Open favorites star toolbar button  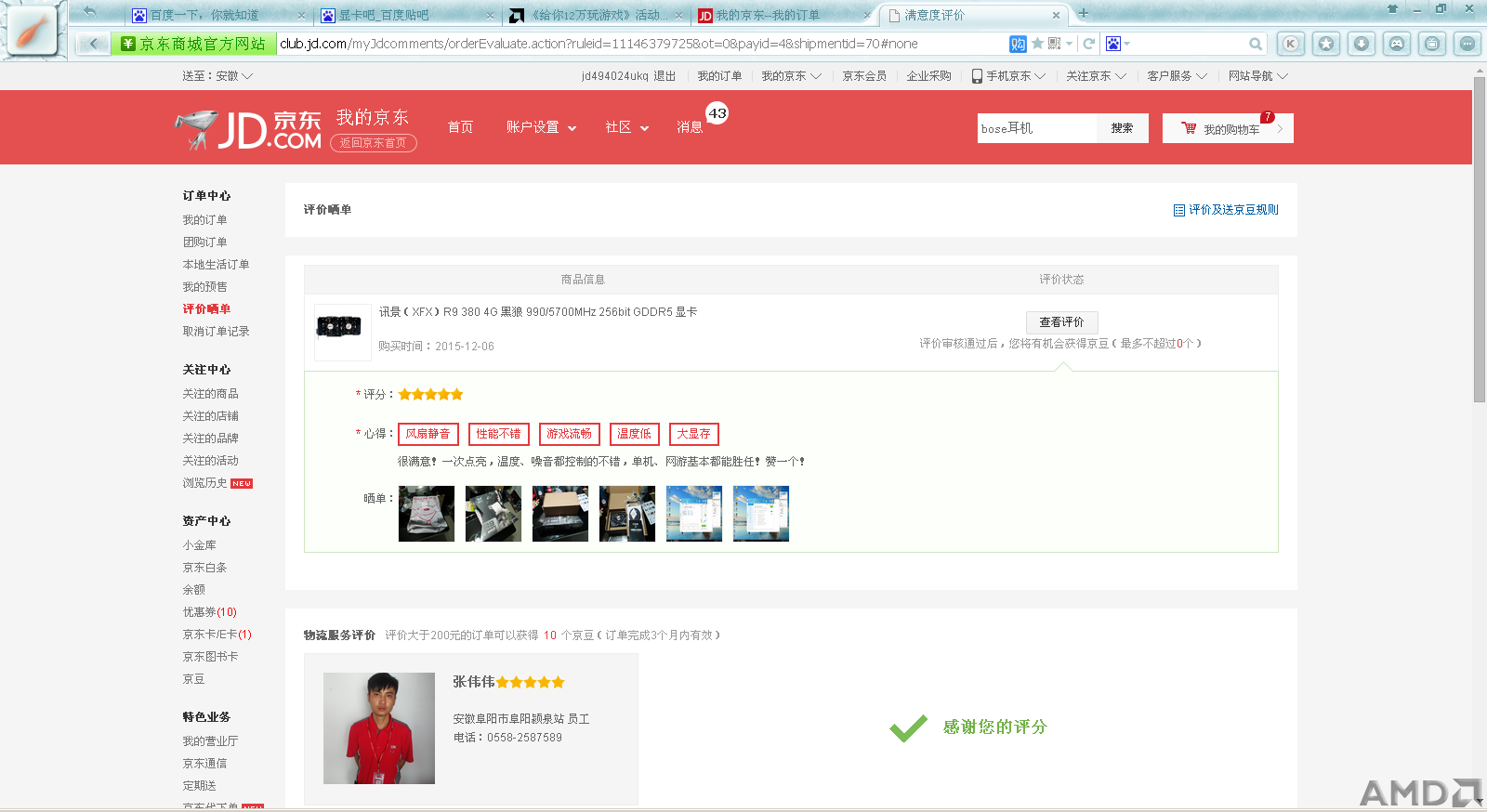[x=1326, y=44]
